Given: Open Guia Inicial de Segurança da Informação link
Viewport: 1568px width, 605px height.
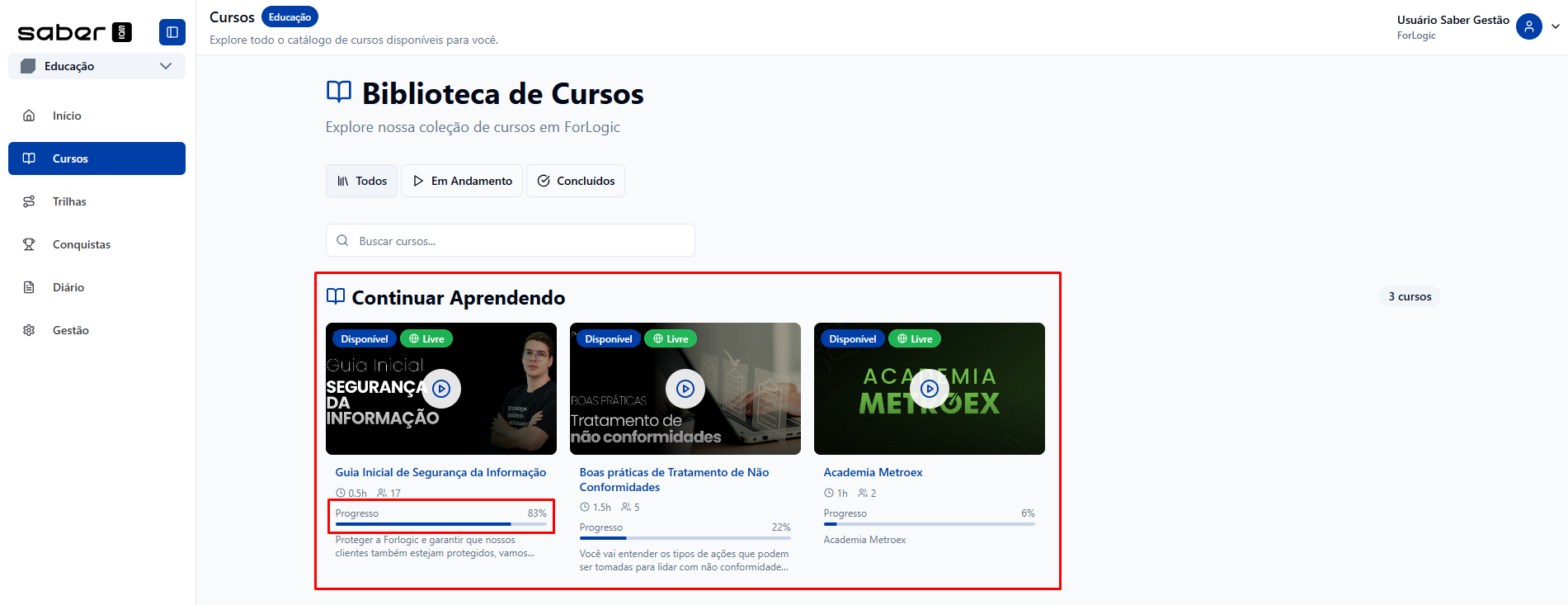Looking at the screenshot, I should pos(440,472).
